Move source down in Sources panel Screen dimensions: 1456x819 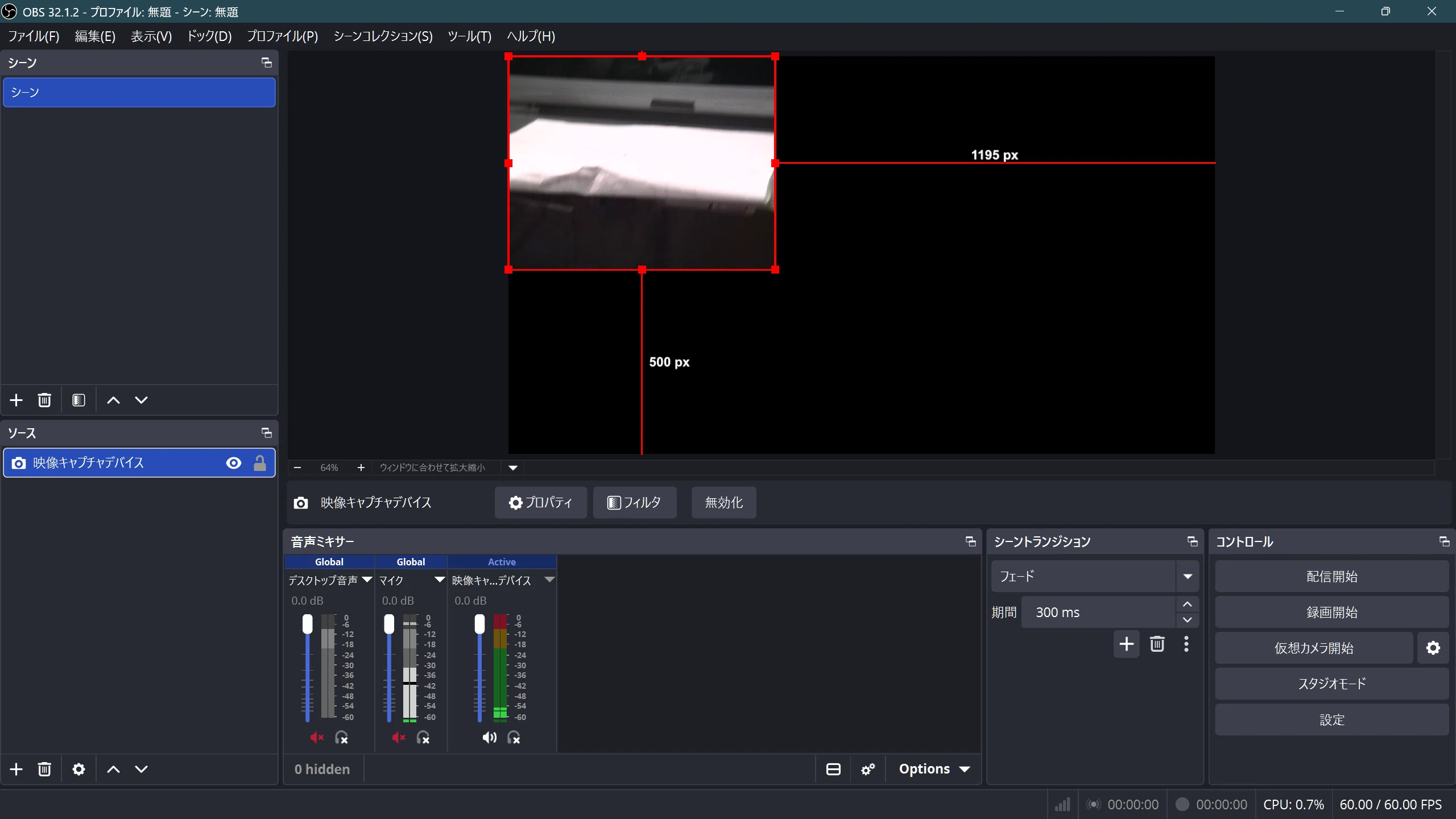click(141, 769)
